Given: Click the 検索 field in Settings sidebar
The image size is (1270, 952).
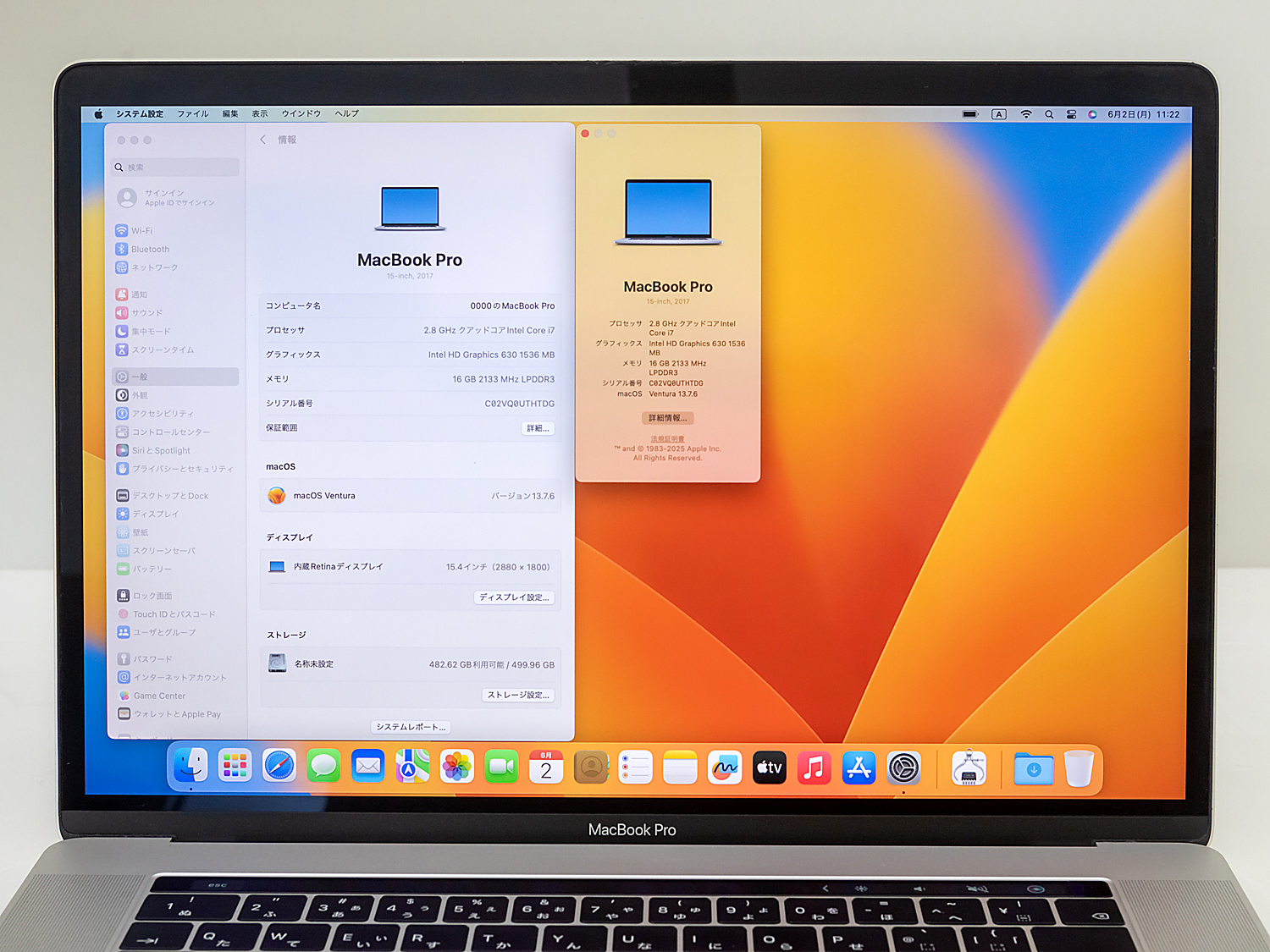Looking at the screenshot, I should 176,168.
